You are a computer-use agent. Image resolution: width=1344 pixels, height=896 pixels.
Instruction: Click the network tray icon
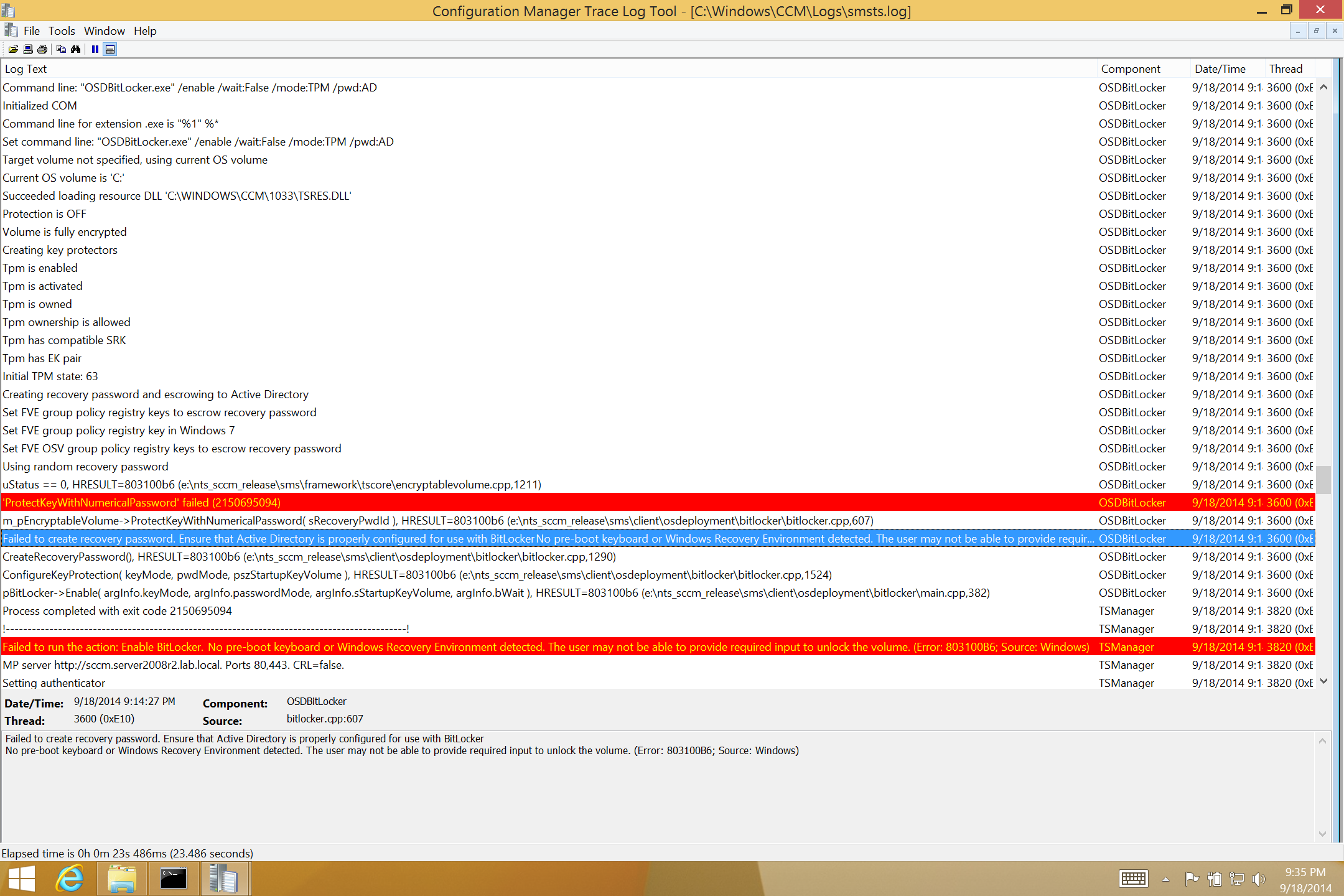pos(1237,879)
